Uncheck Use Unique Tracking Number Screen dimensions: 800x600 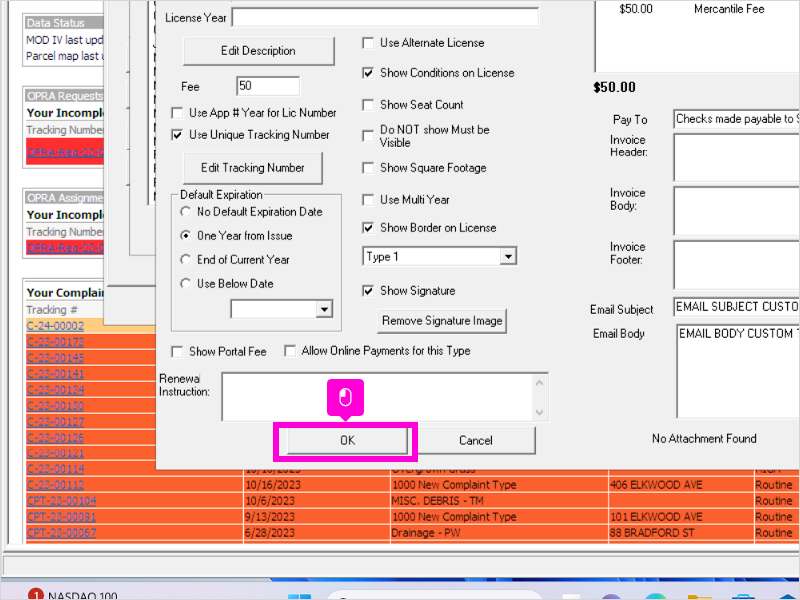177,135
